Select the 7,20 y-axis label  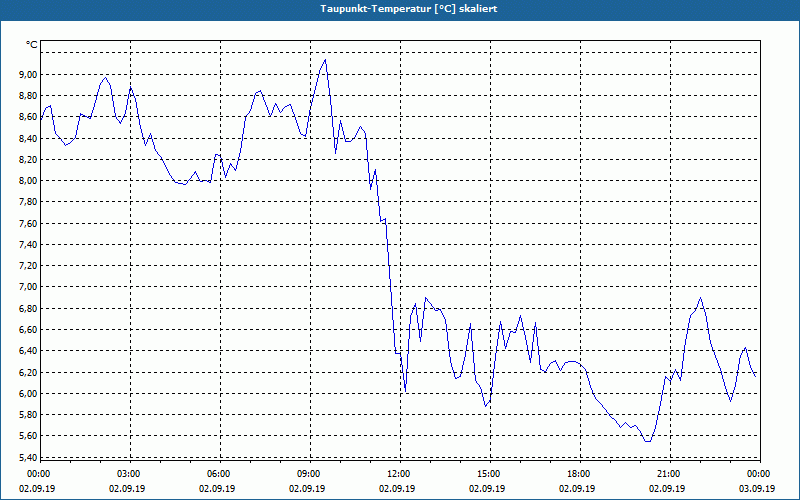(x=27, y=266)
